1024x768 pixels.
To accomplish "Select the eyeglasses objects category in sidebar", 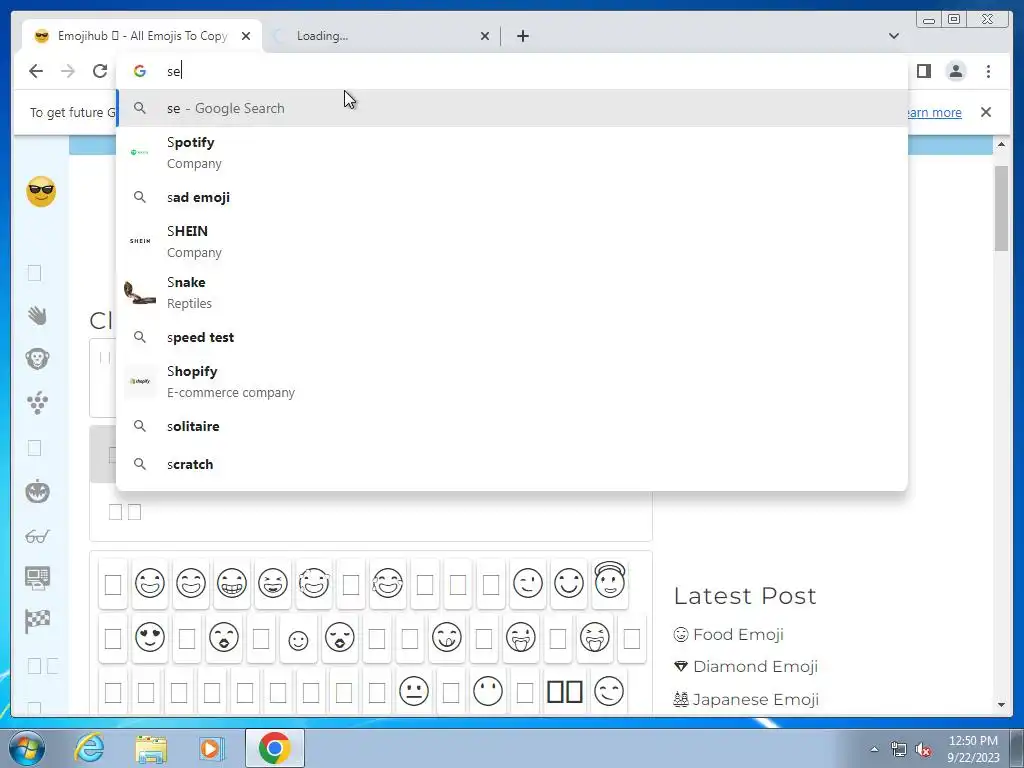I will coord(37,536).
